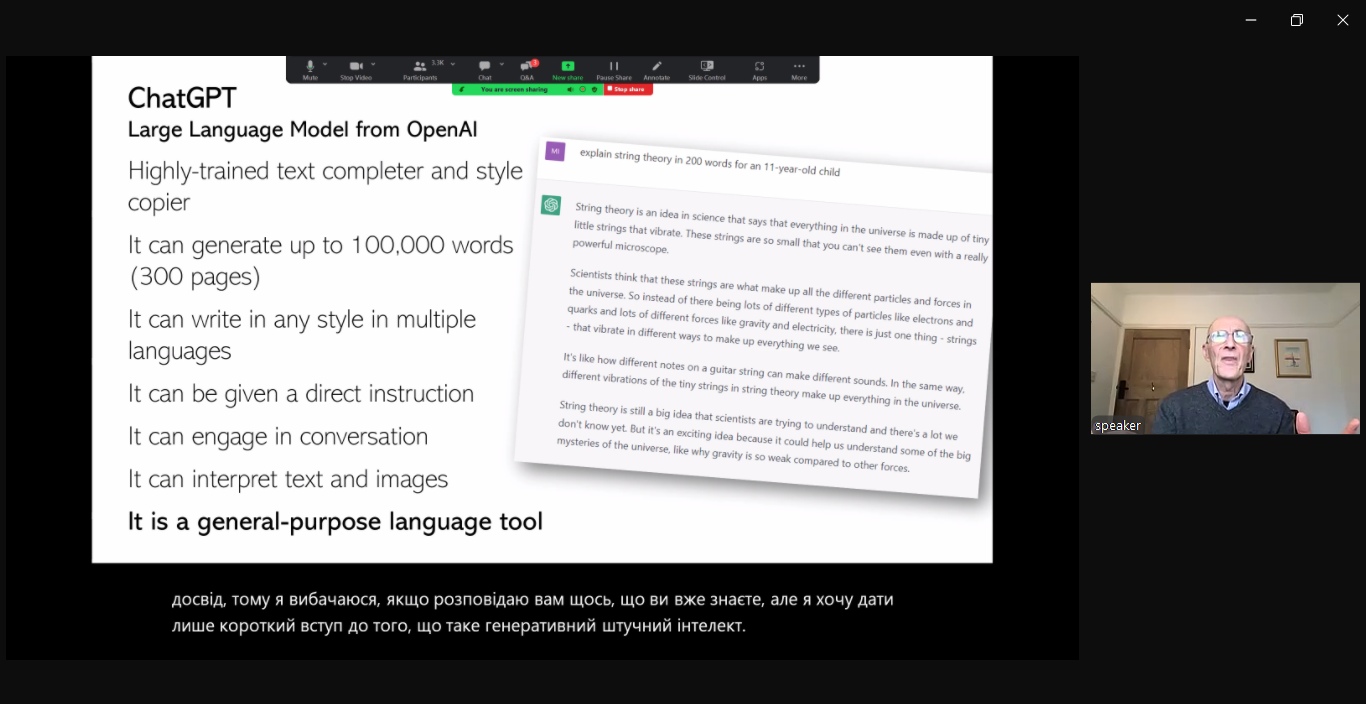1366x704 pixels.
Task: Click the shield icon in sharing bar
Action: pos(594,89)
